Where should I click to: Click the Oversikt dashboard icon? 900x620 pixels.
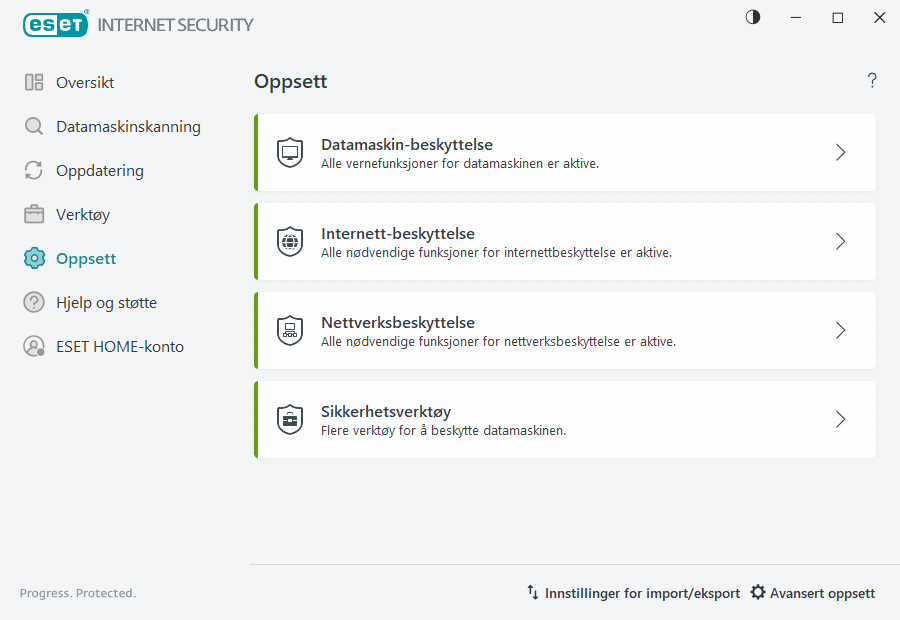[x=32, y=82]
